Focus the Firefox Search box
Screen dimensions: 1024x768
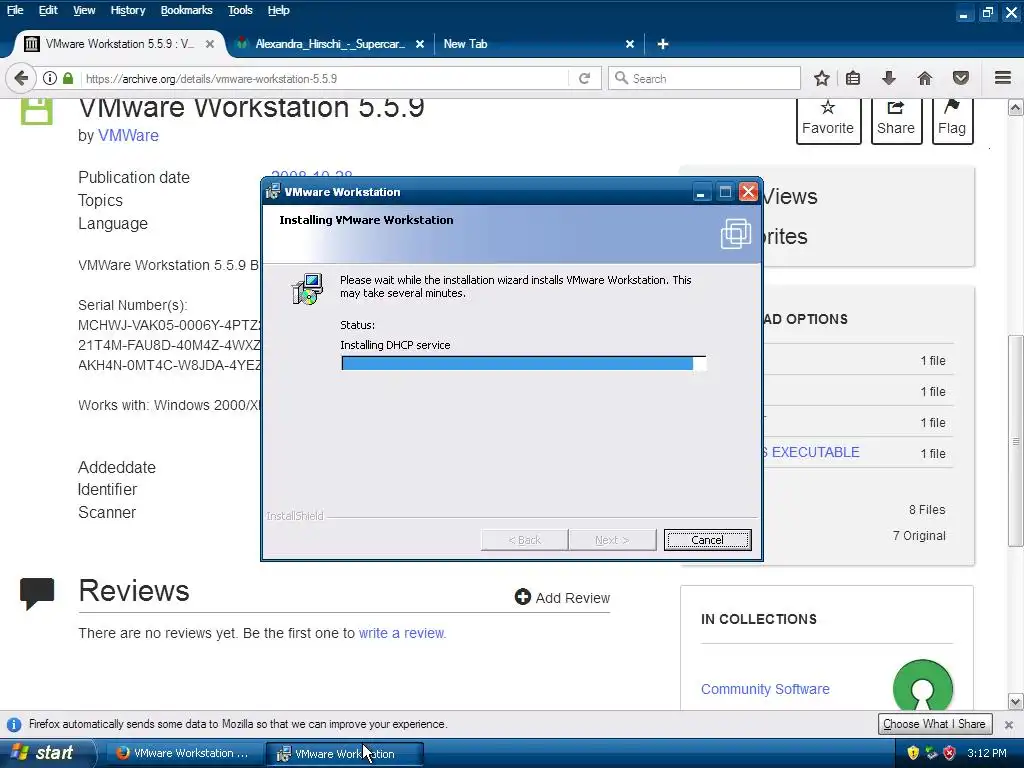704,78
